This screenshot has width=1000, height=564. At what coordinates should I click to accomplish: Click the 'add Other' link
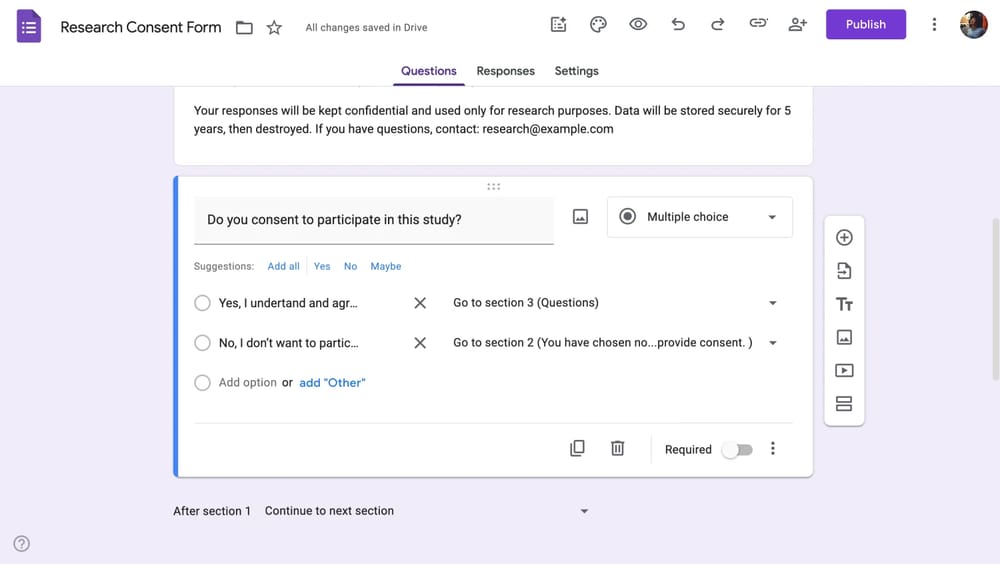tap(332, 383)
